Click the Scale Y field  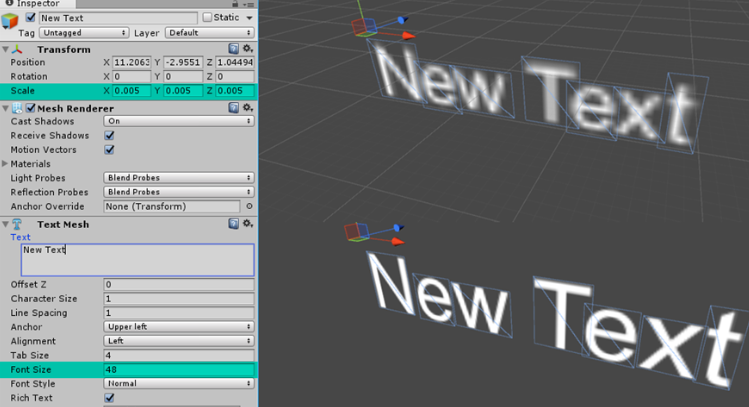point(183,91)
